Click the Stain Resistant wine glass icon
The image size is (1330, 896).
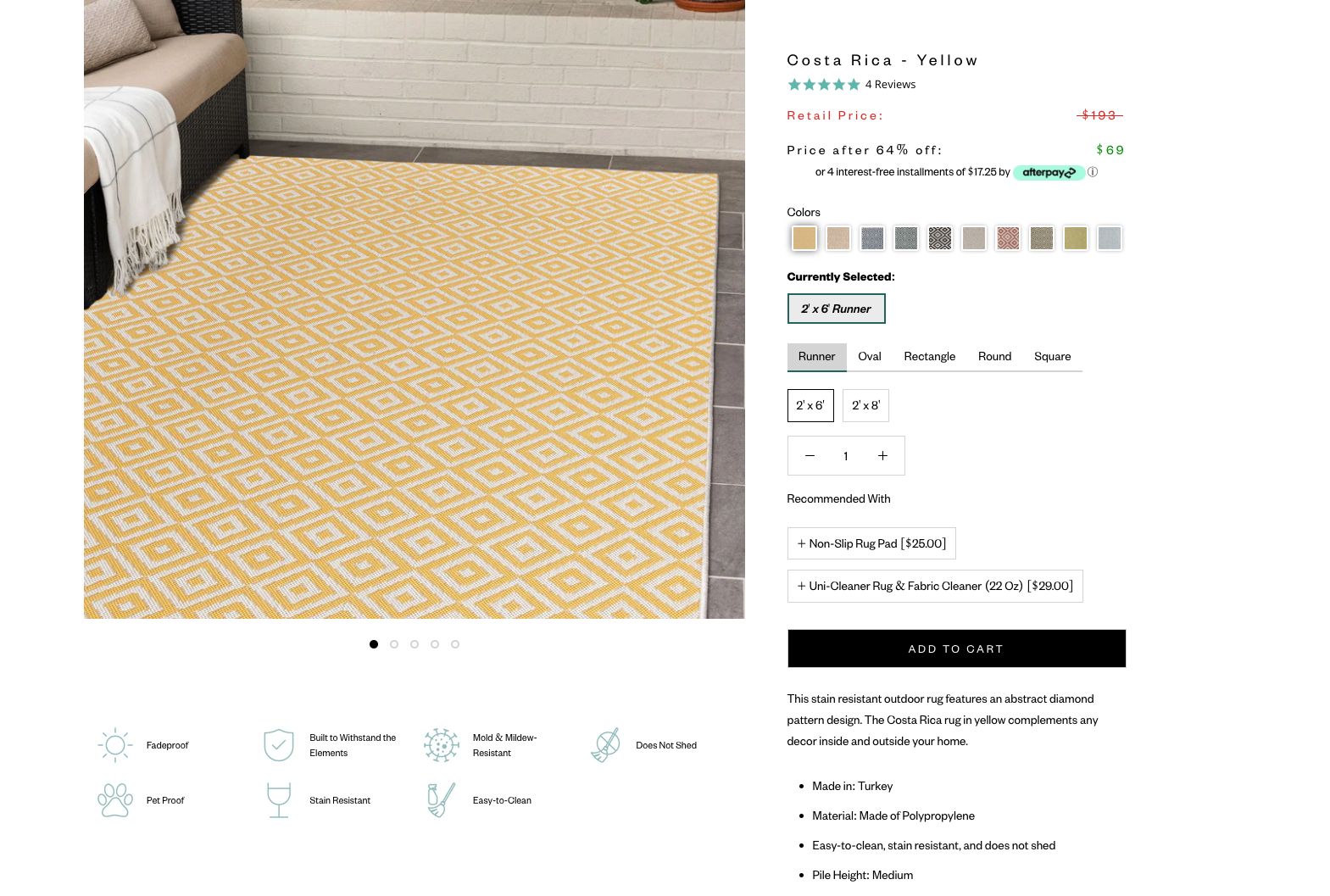tap(279, 800)
